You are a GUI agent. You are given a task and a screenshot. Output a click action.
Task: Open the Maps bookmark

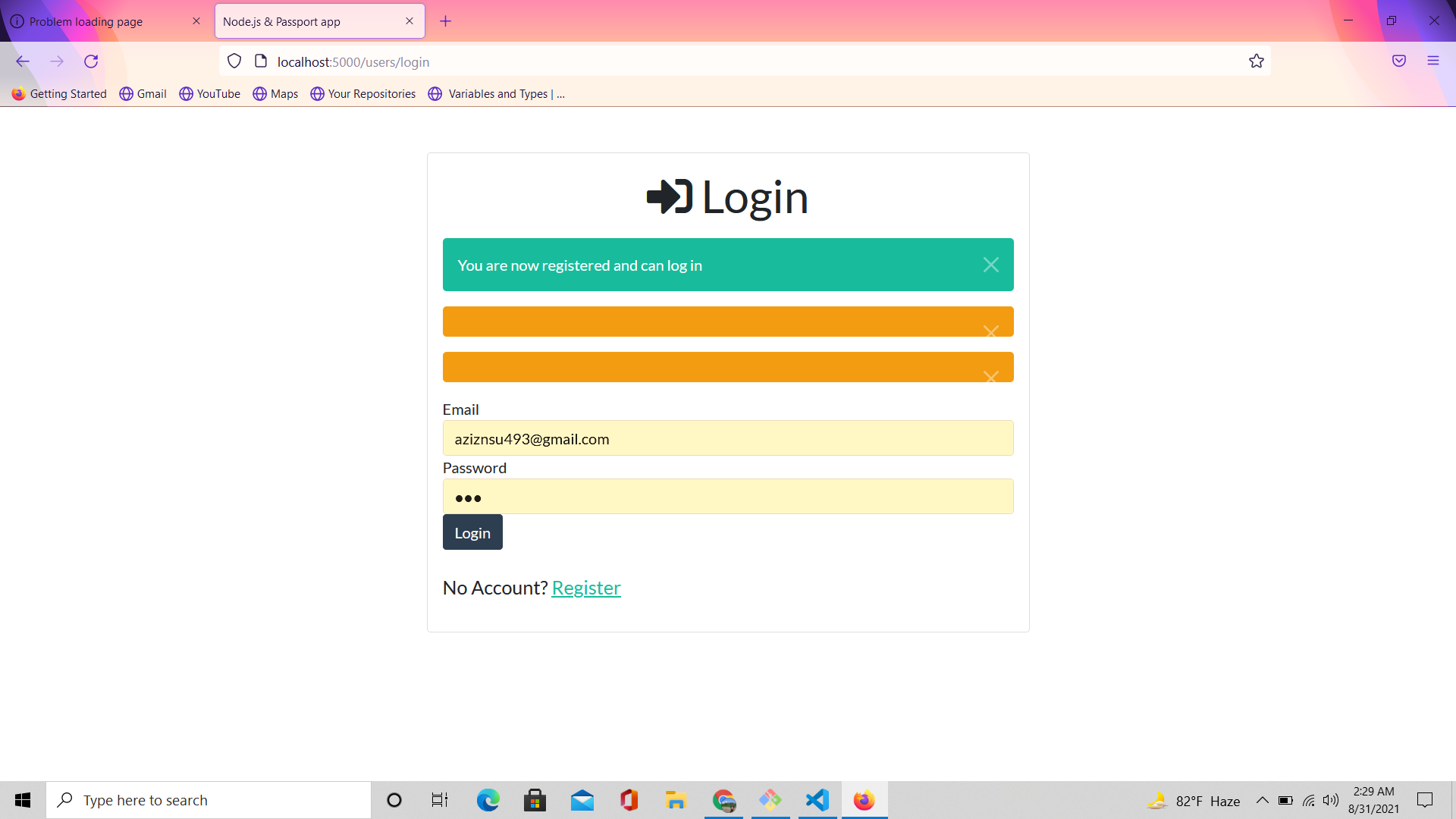275,93
